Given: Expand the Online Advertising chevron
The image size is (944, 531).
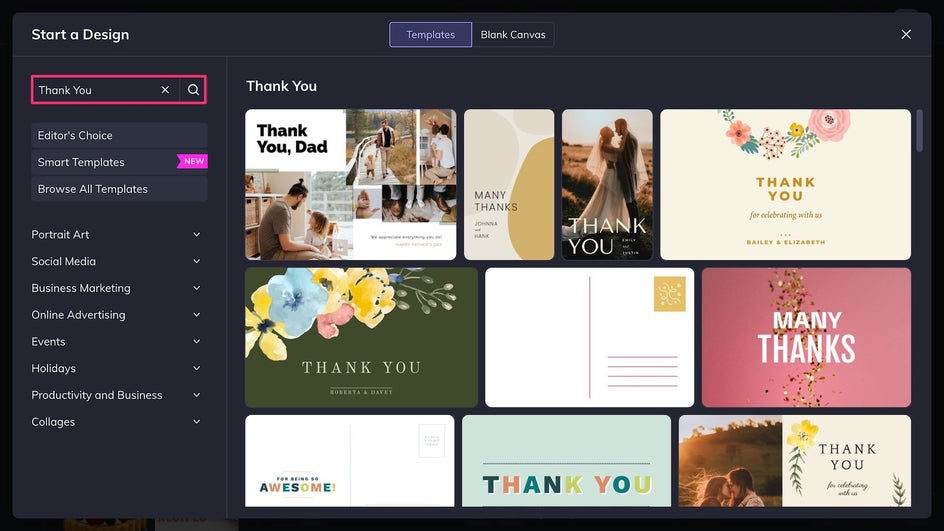Looking at the screenshot, I should point(196,315).
